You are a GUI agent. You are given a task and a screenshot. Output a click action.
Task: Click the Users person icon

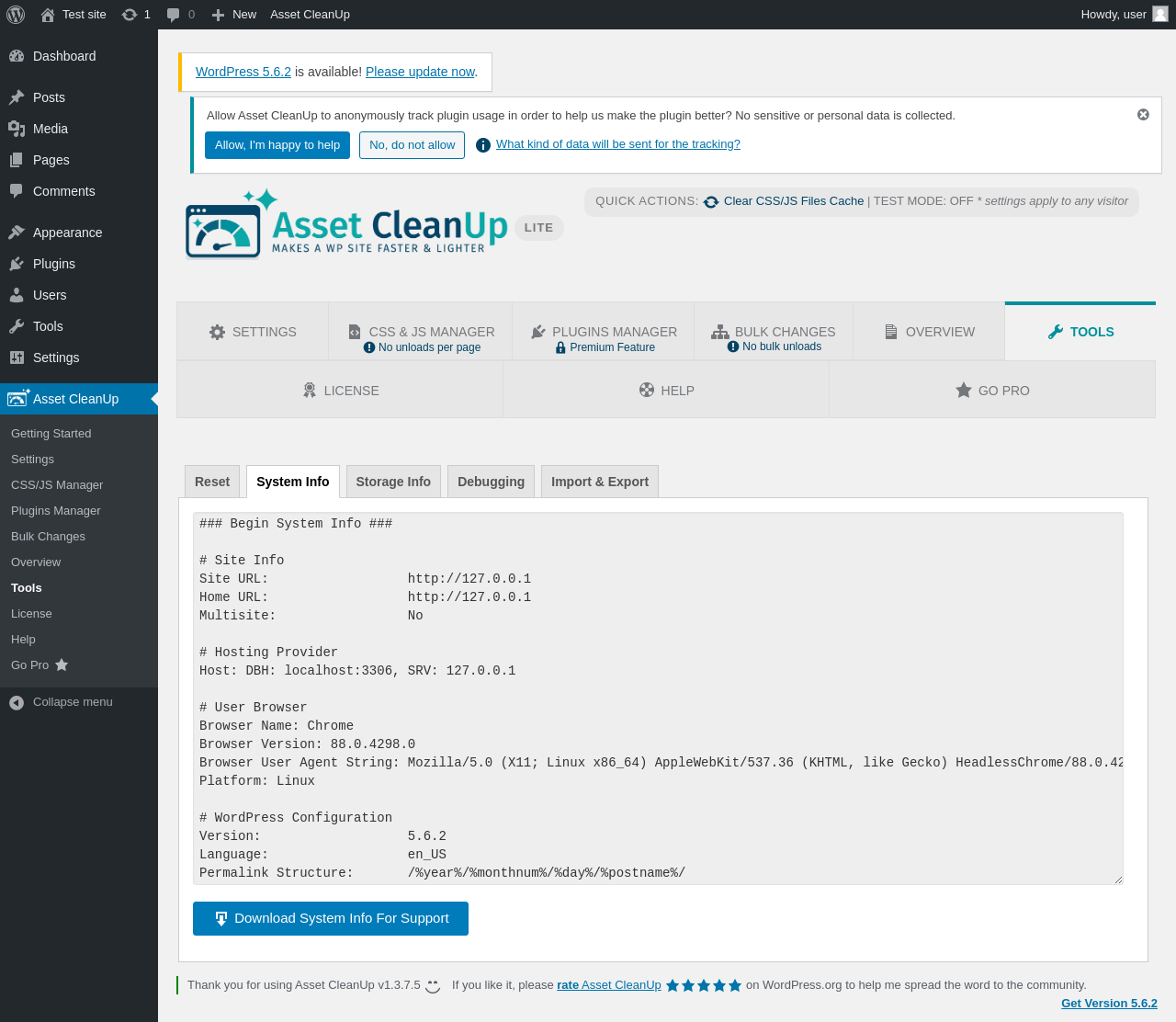(17, 295)
